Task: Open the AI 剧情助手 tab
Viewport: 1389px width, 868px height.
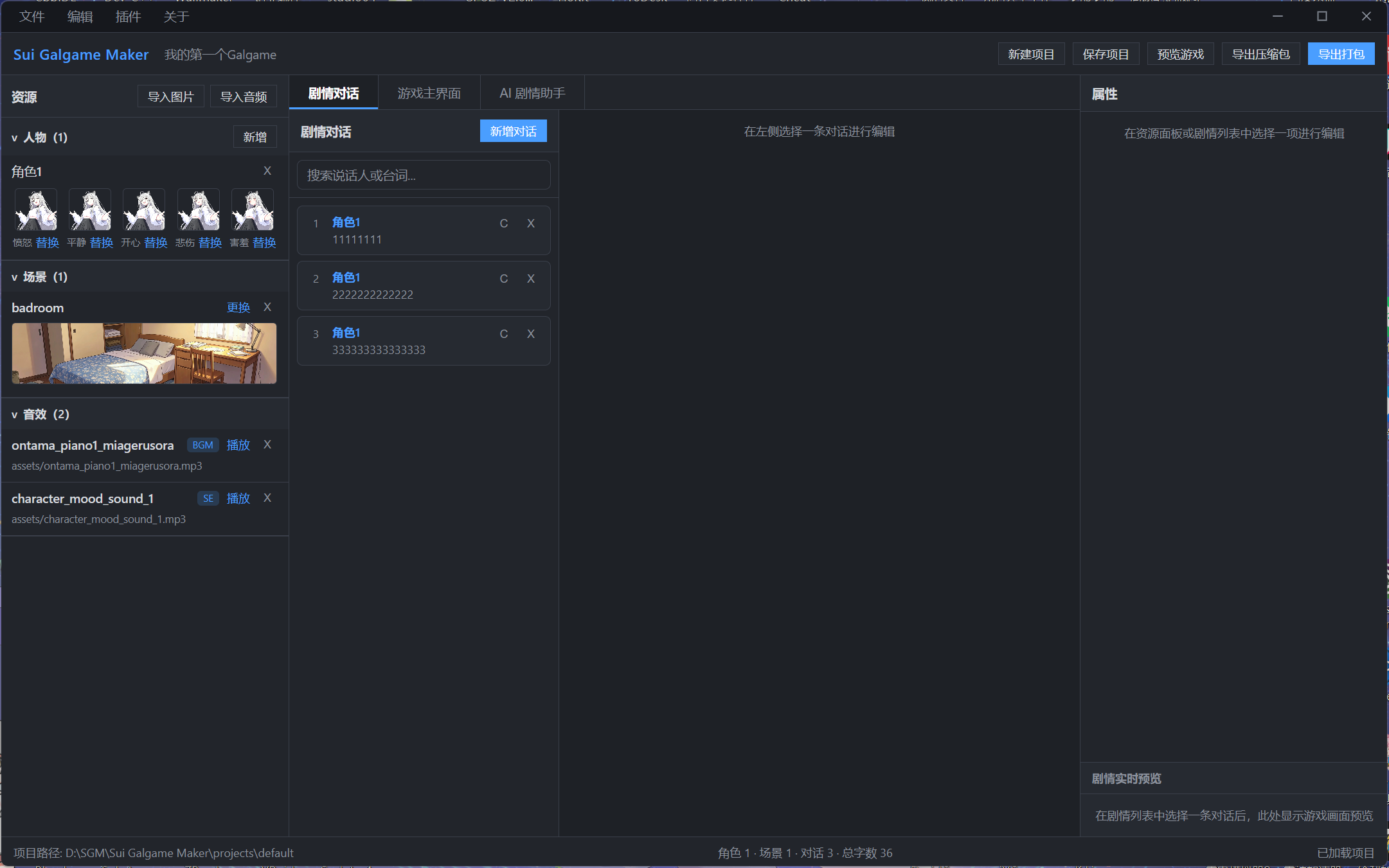Action: [532, 93]
